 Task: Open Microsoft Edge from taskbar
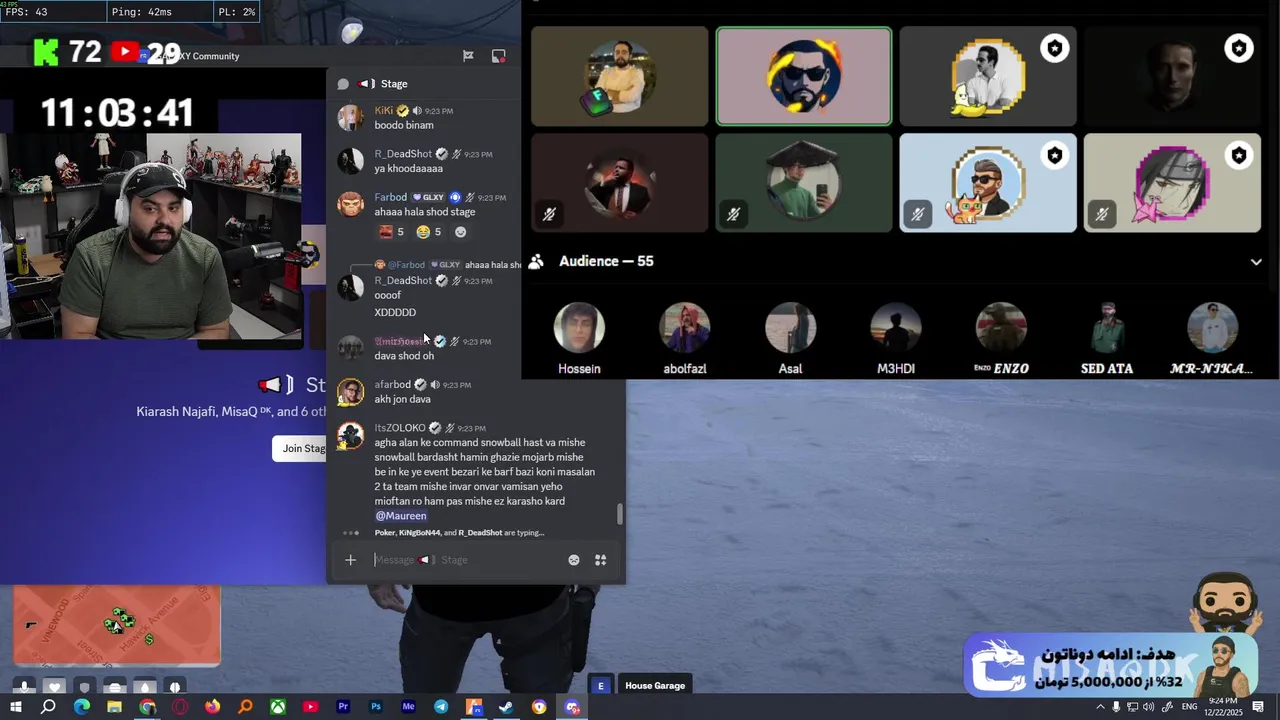pos(82,707)
